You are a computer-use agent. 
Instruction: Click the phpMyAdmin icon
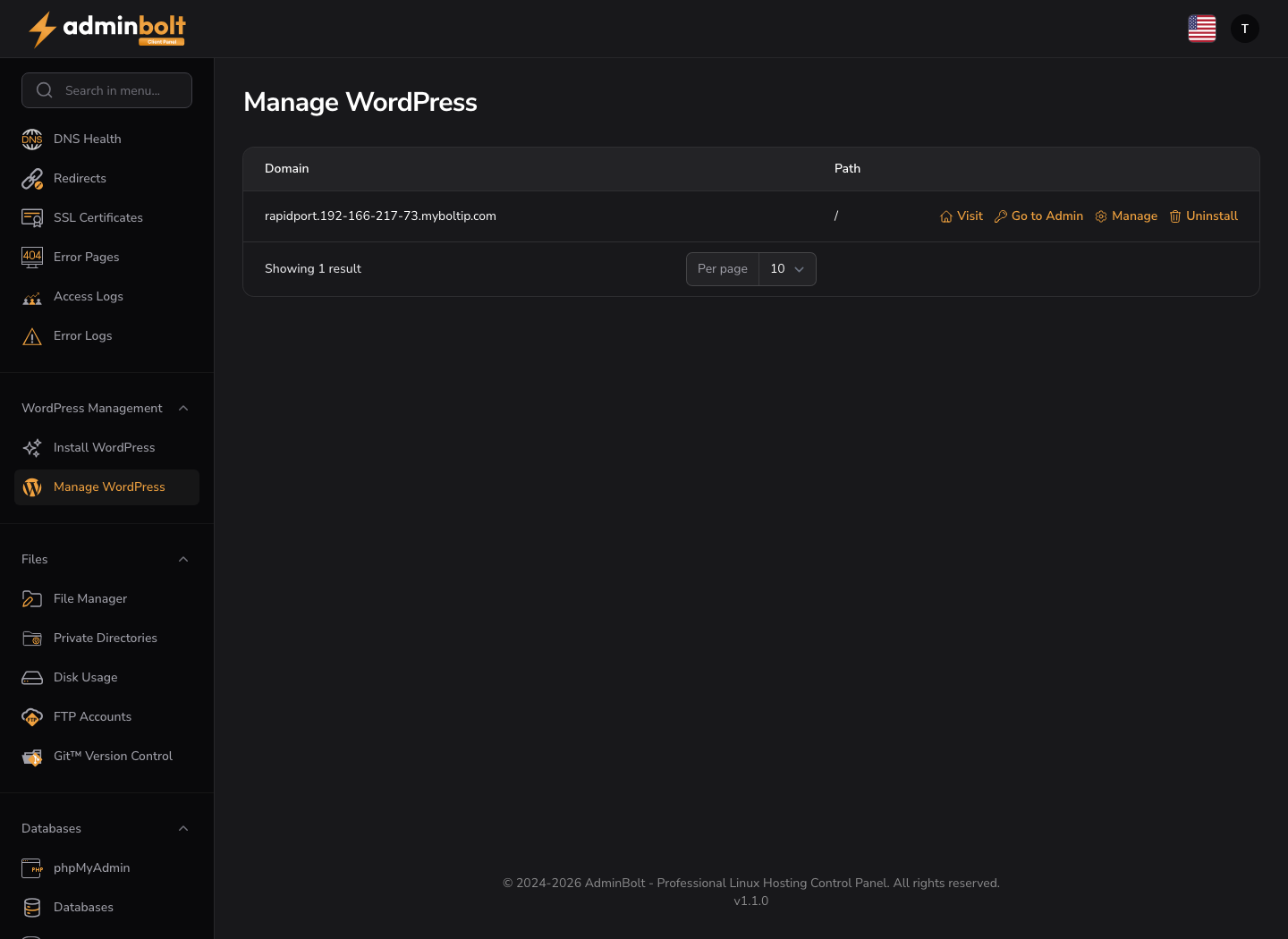(x=32, y=867)
